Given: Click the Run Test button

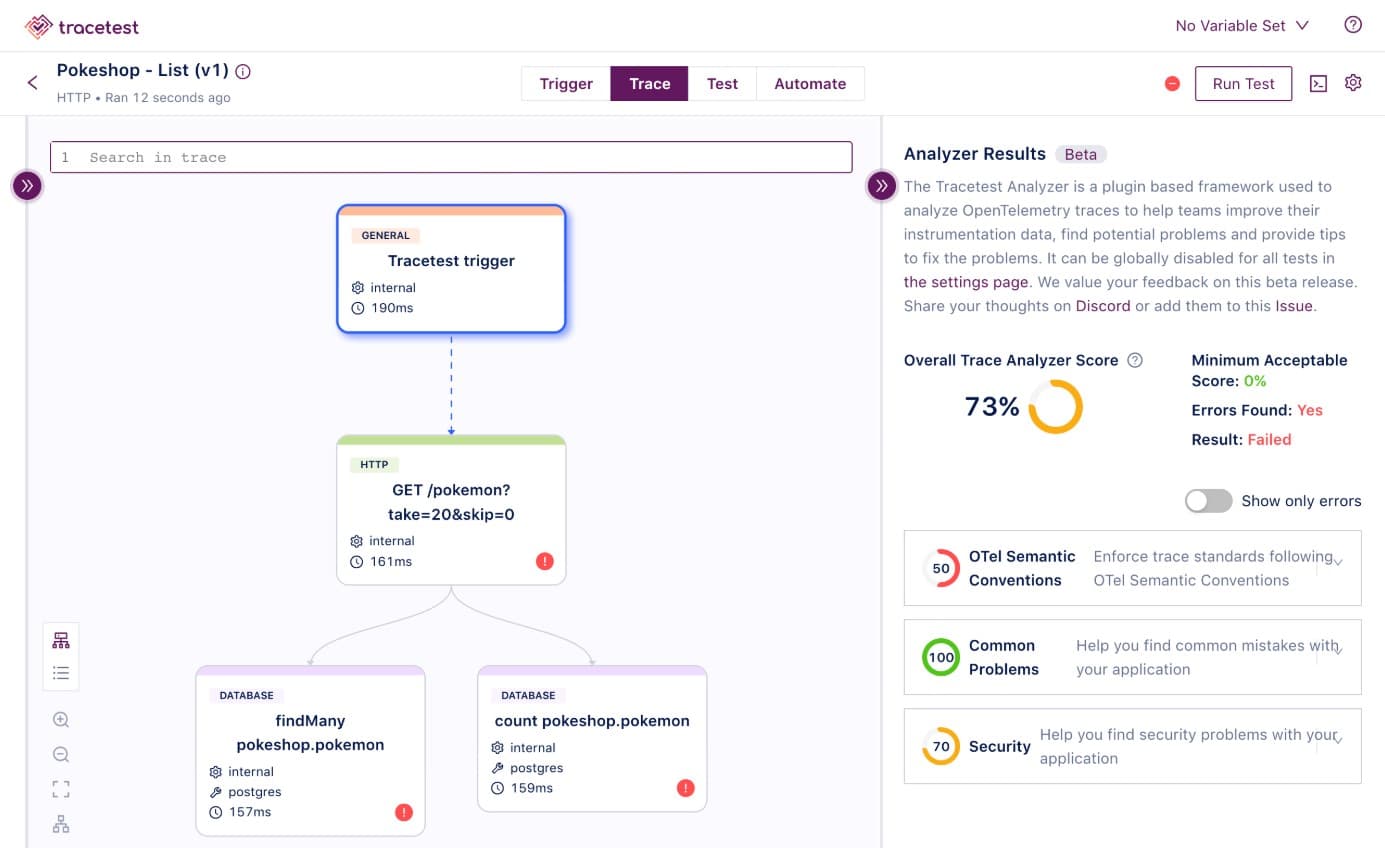Looking at the screenshot, I should click(x=1243, y=84).
